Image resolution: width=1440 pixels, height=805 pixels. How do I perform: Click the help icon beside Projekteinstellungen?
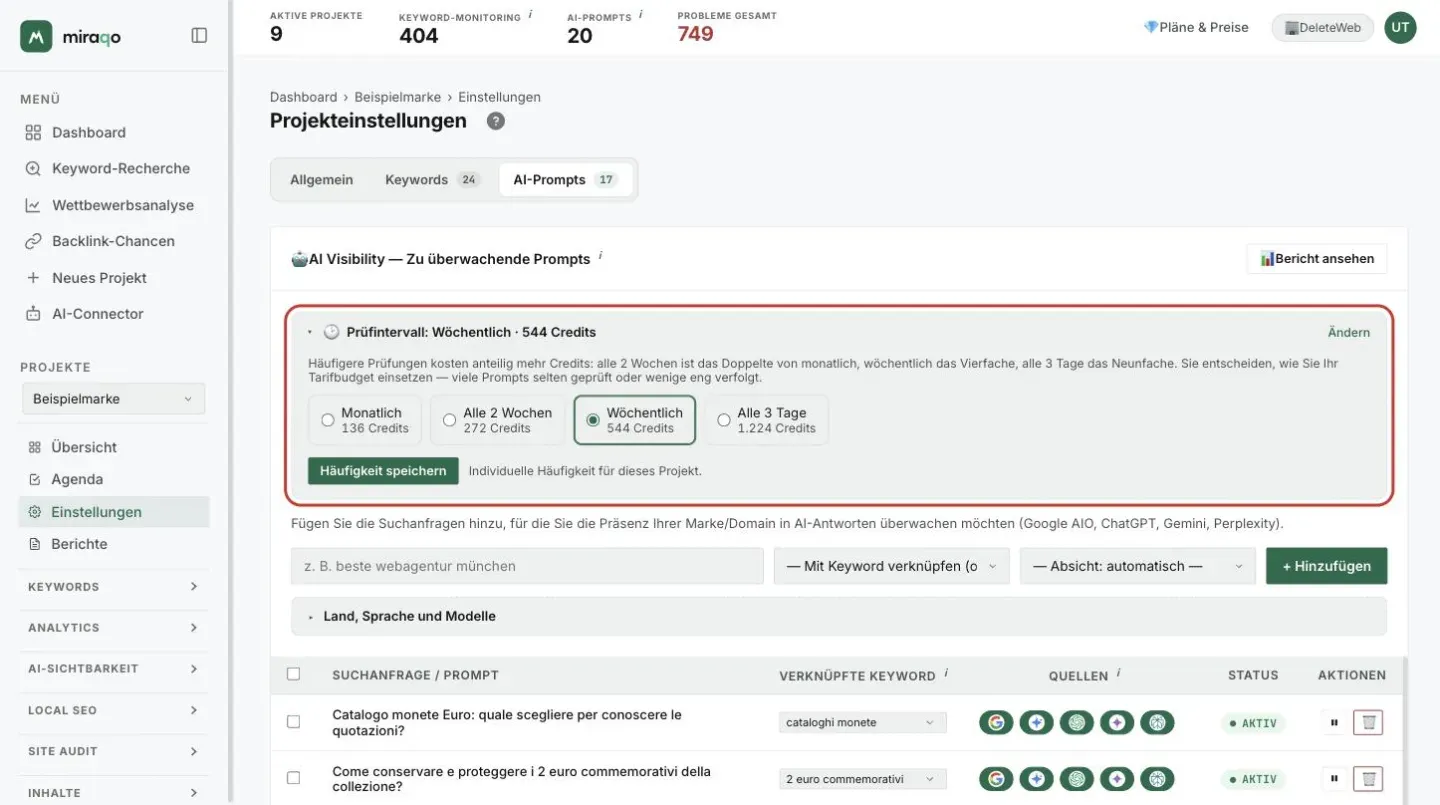(496, 121)
